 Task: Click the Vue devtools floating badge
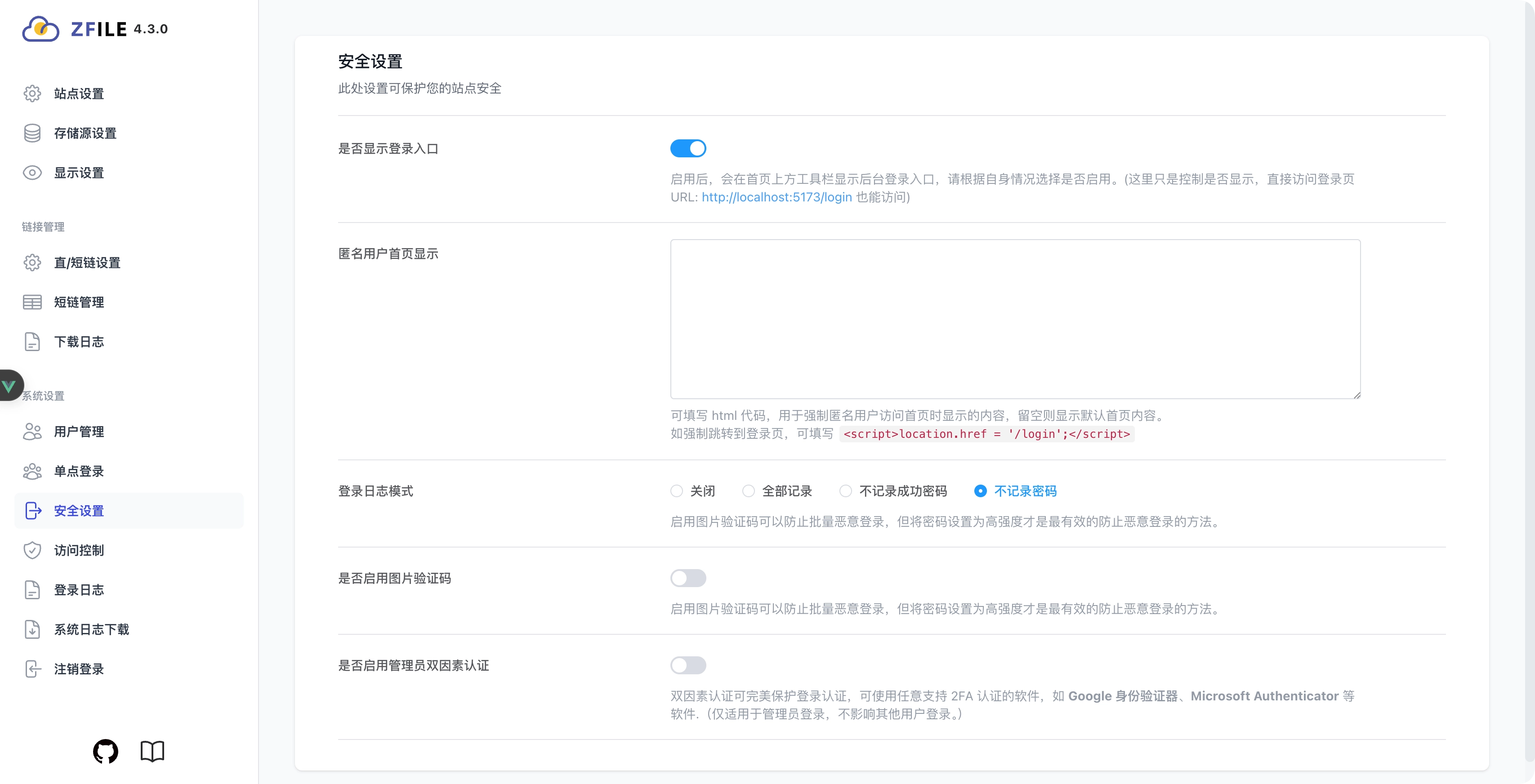pos(11,385)
